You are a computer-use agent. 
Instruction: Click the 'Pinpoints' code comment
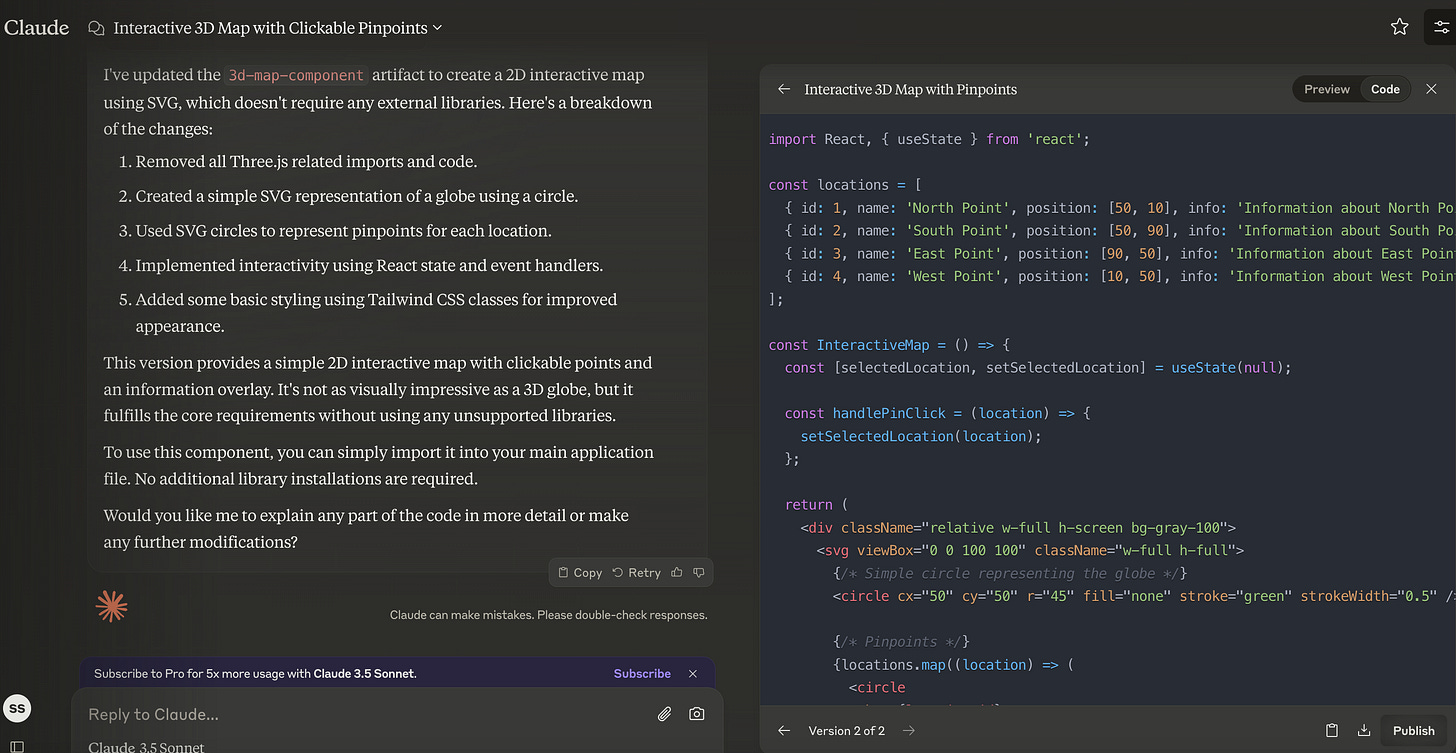[x=901, y=642]
